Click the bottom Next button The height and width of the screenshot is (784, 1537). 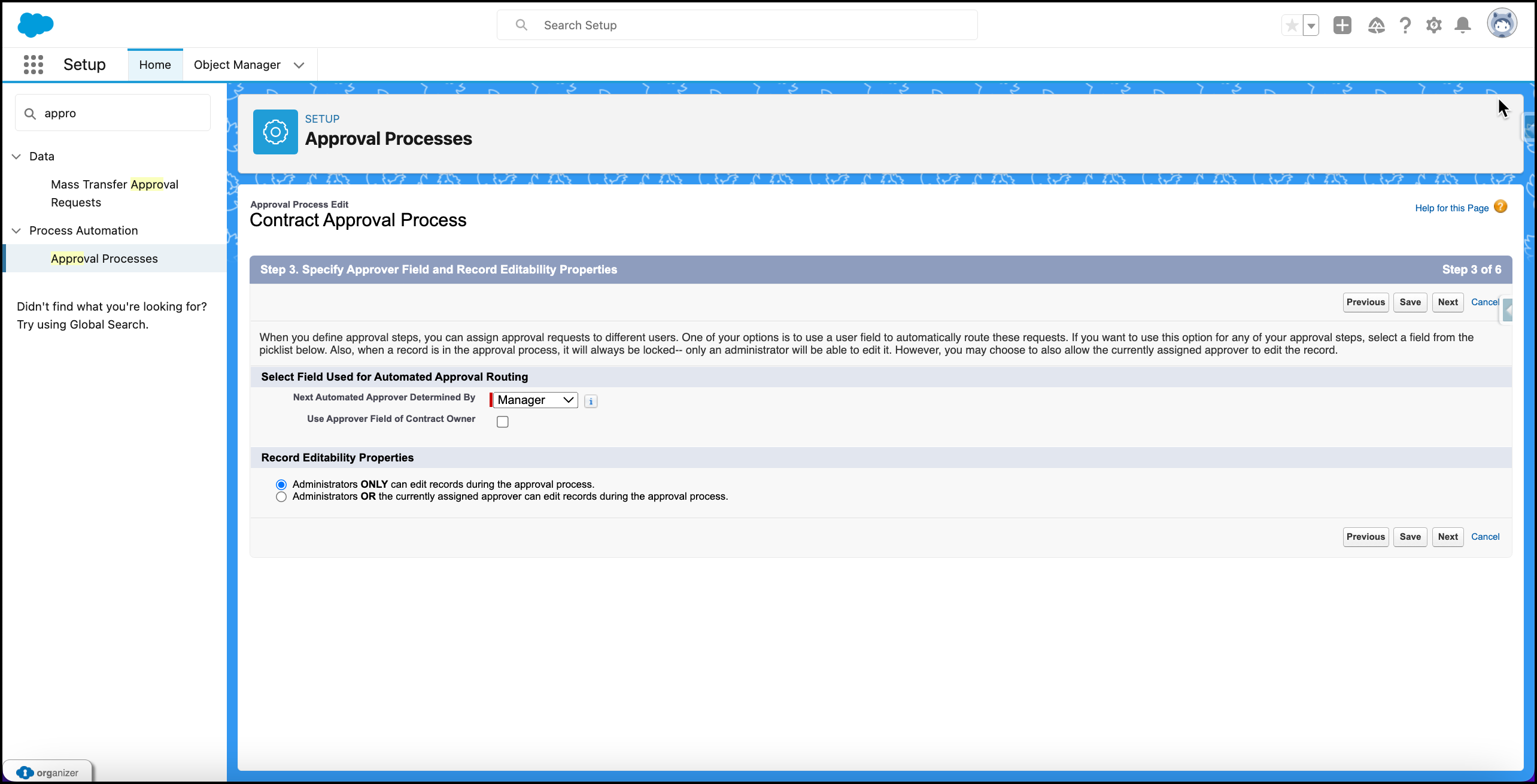pos(1448,537)
